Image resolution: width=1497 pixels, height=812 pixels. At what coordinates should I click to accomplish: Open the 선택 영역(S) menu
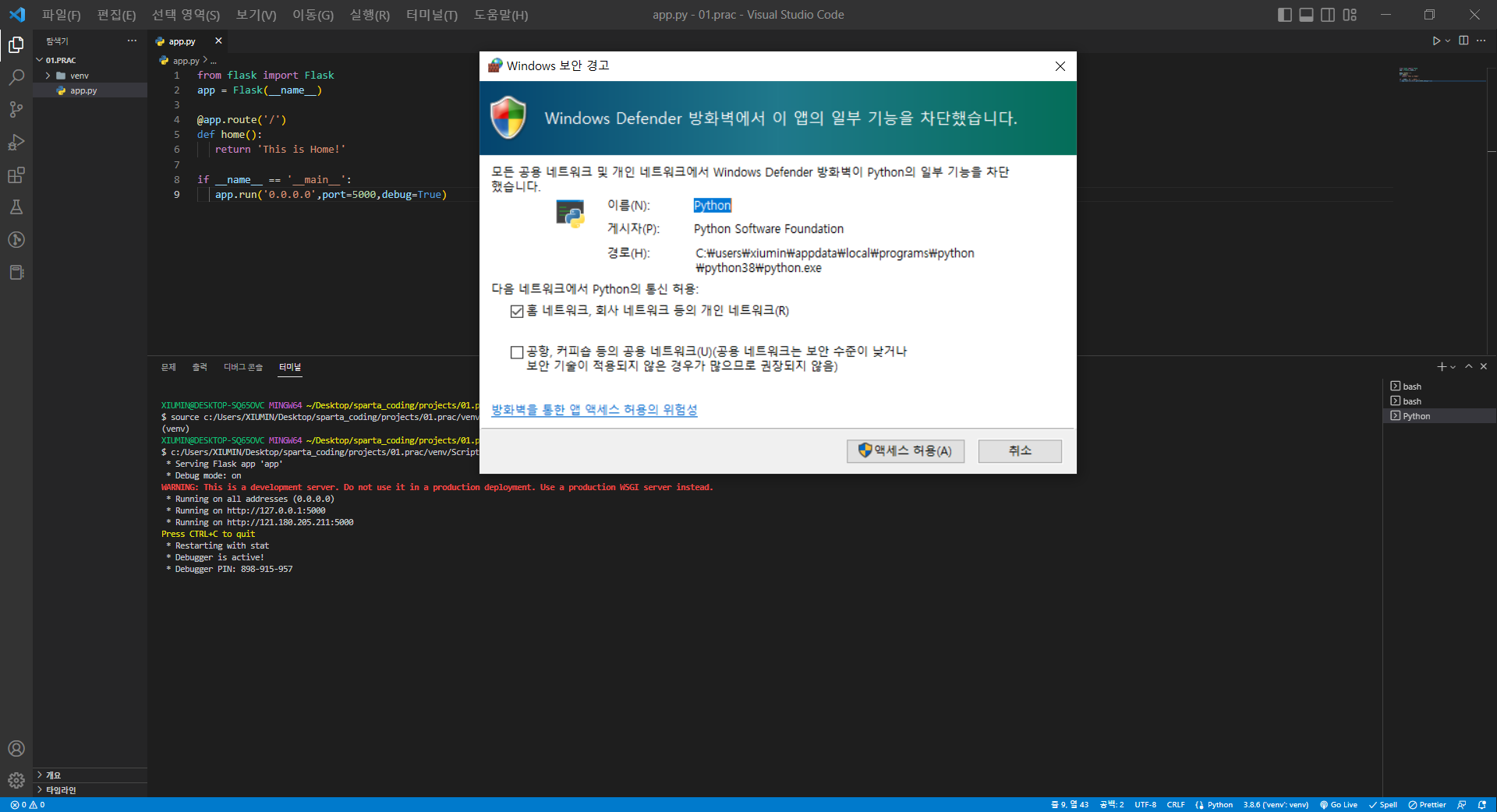click(x=186, y=15)
